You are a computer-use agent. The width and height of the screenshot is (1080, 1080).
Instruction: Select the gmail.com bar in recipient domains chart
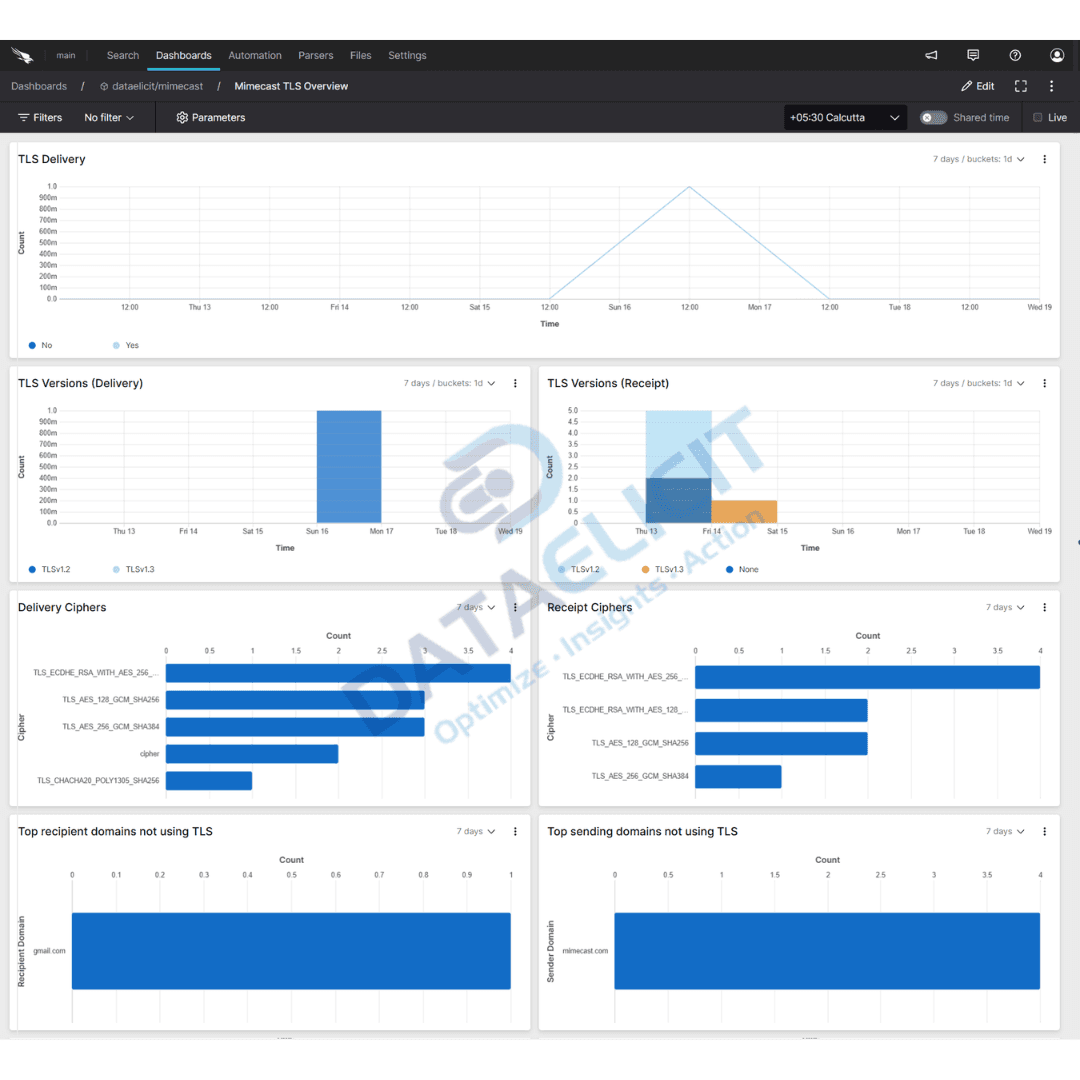point(290,950)
